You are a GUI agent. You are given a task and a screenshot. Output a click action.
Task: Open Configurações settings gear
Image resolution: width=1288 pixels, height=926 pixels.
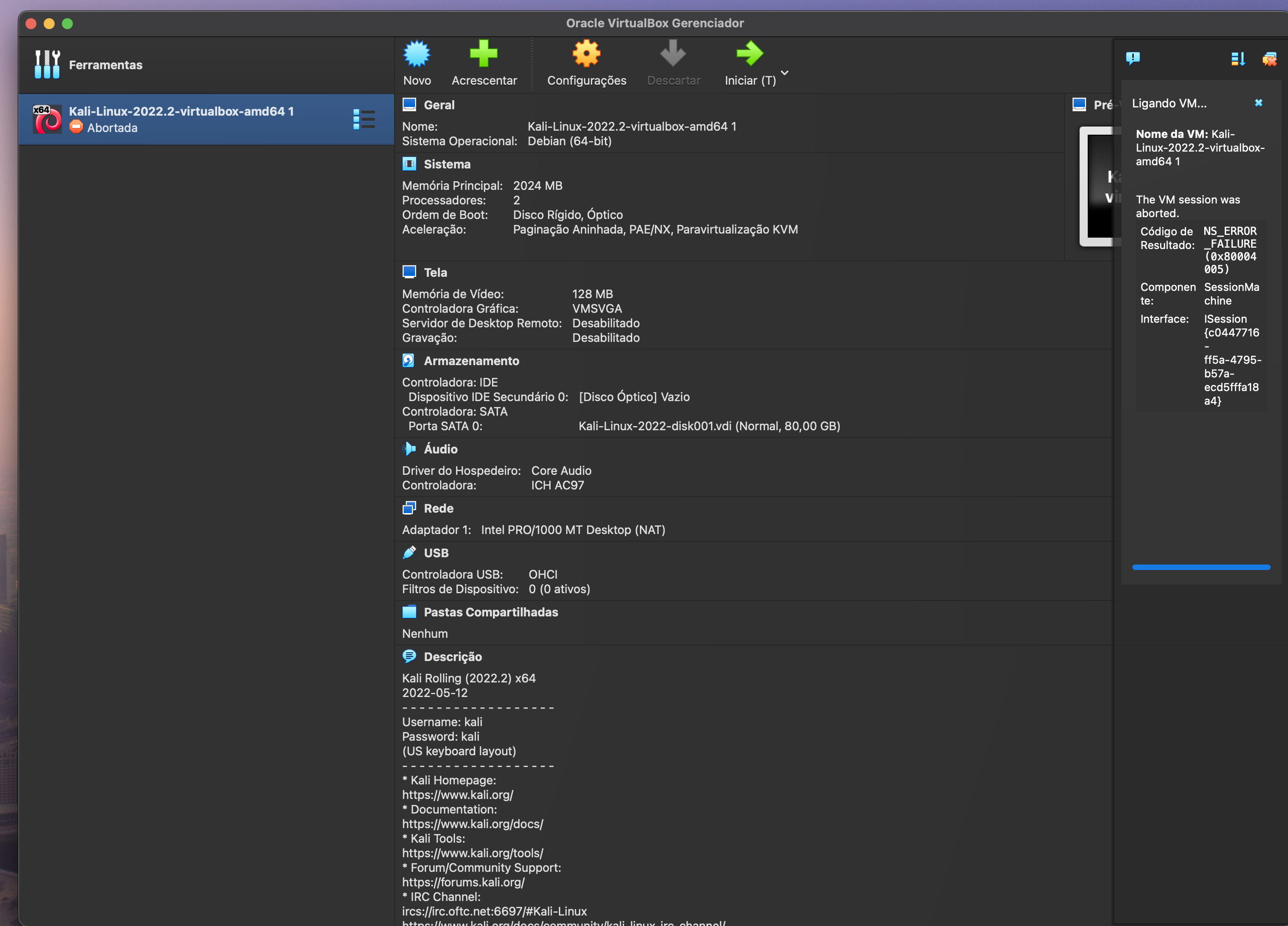pyautogui.click(x=586, y=54)
